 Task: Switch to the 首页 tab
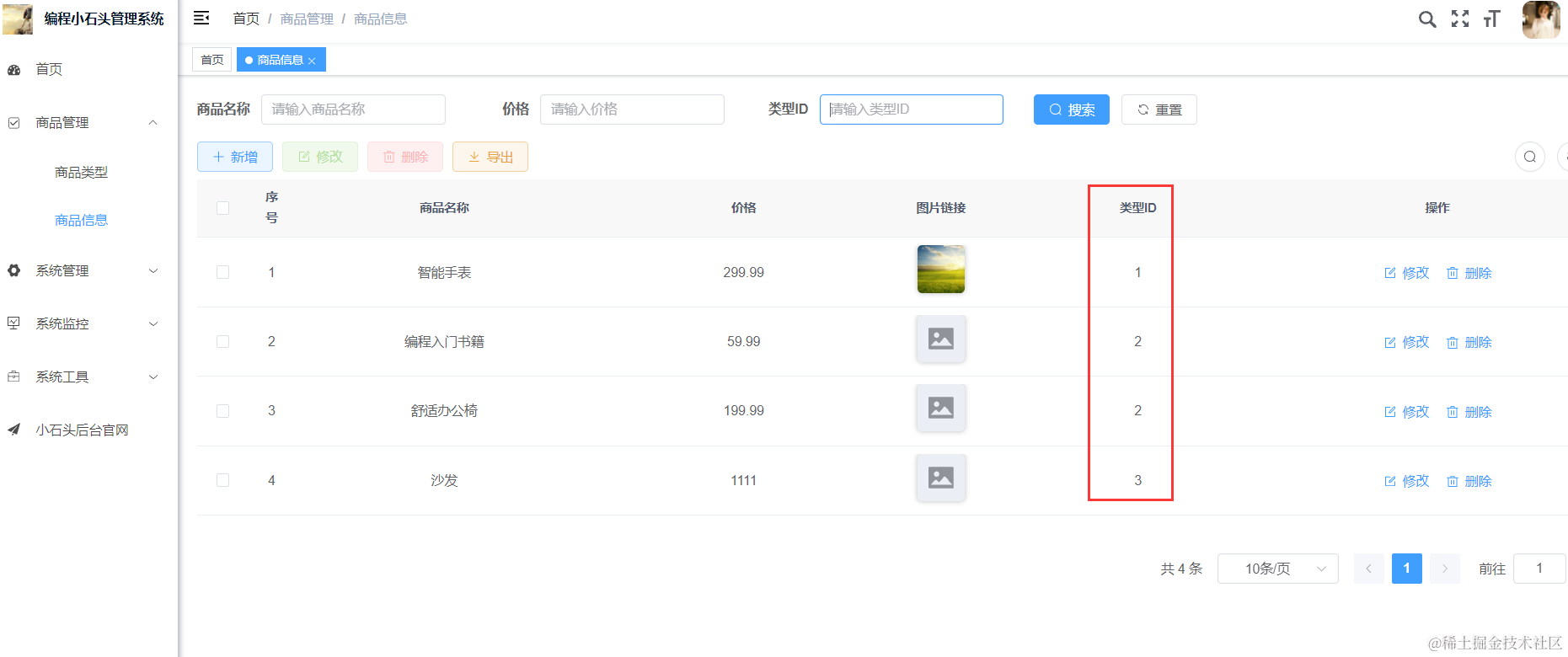pyautogui.click(x=212, y=60)
